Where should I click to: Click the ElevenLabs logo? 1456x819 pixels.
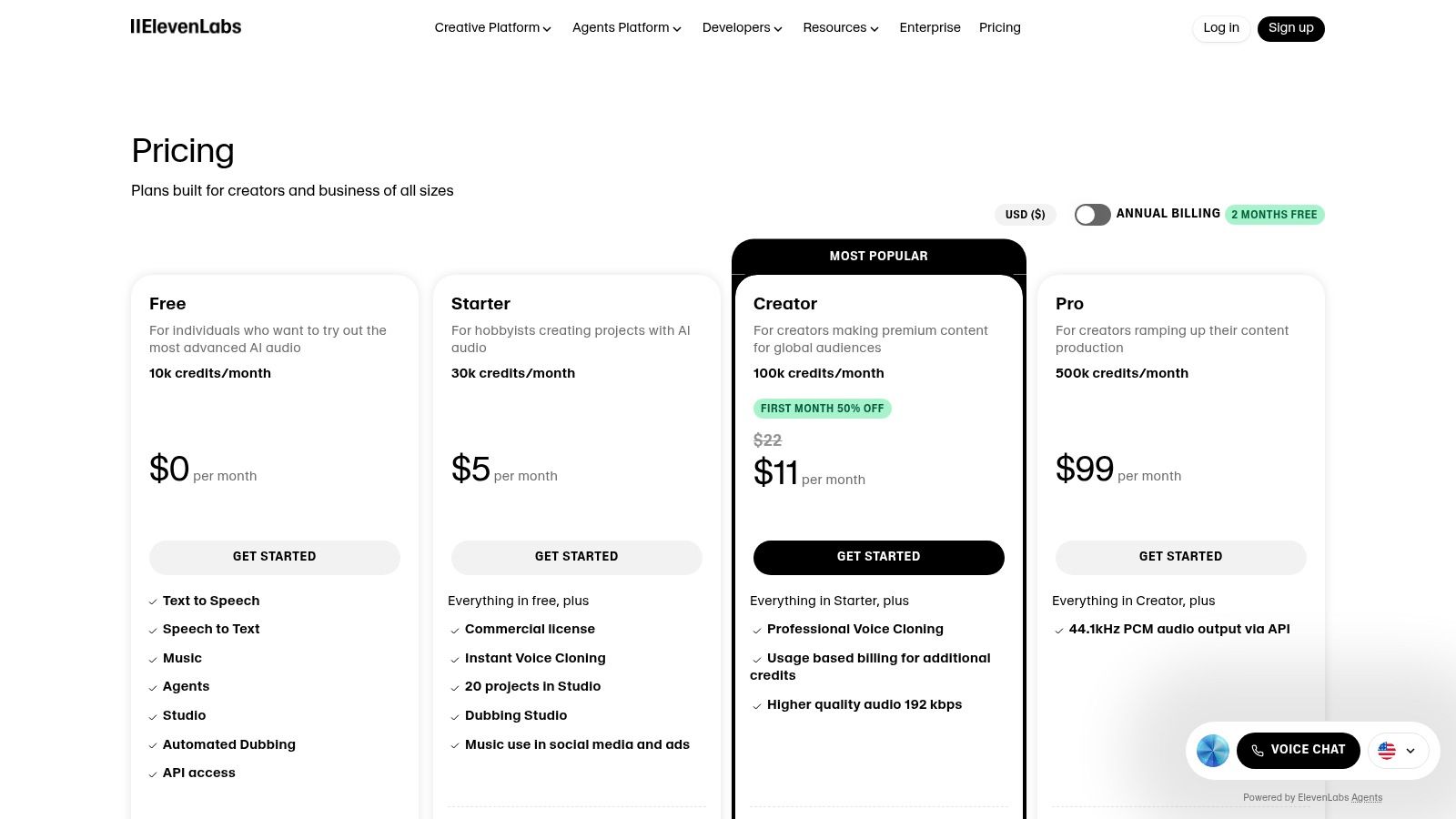pyautogui.click(x=186, y=26)
